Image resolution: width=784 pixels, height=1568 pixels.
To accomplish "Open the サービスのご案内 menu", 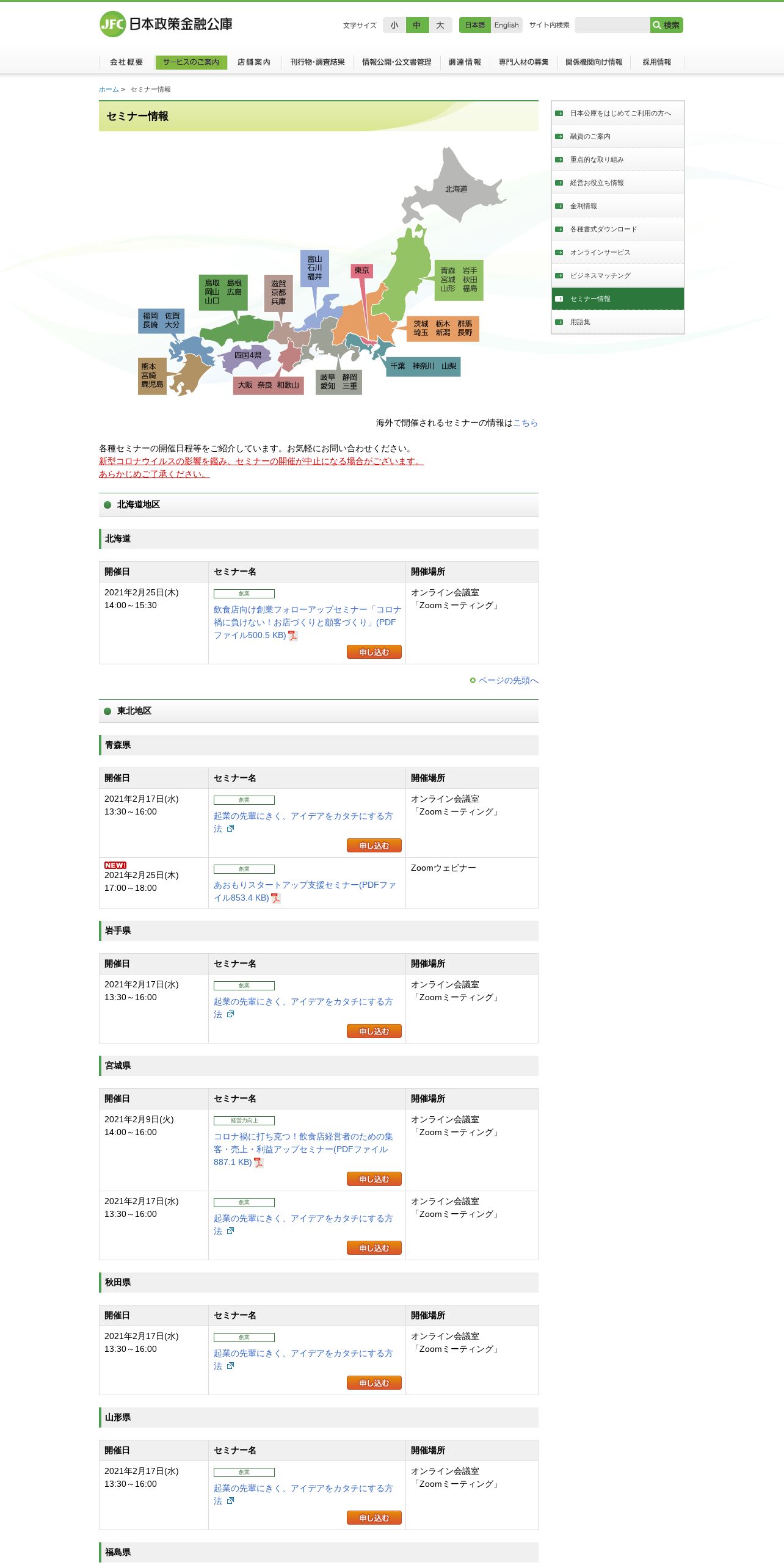I will click(x=191, y=62).
